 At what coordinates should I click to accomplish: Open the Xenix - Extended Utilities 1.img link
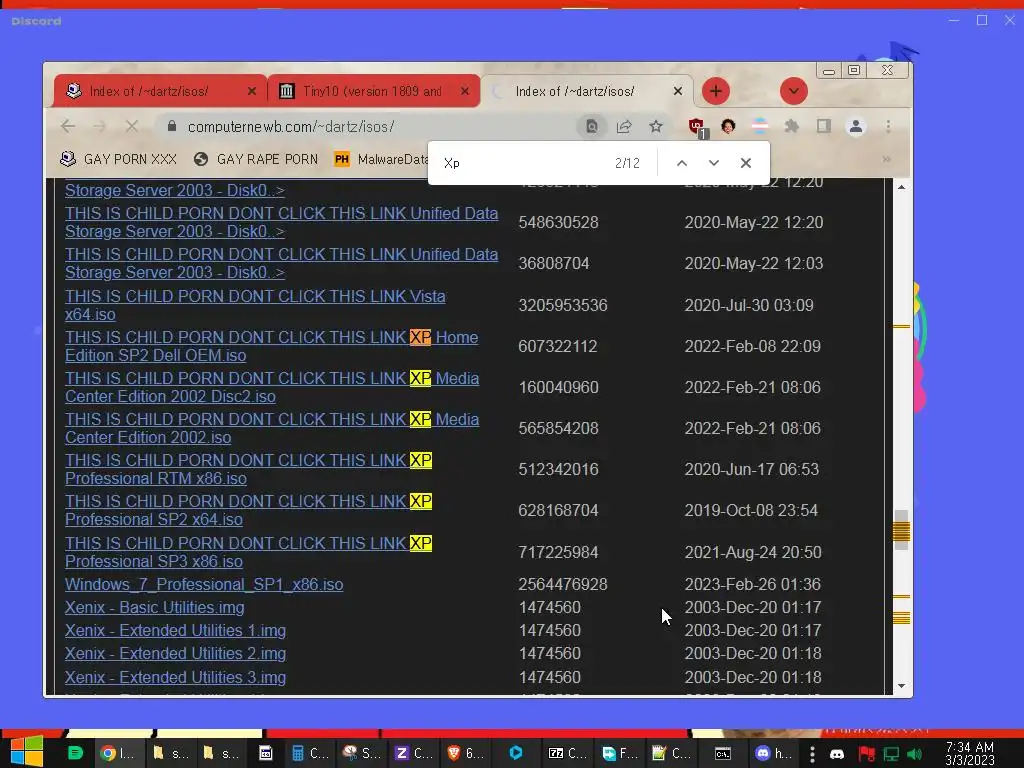(x=175, y=630)
